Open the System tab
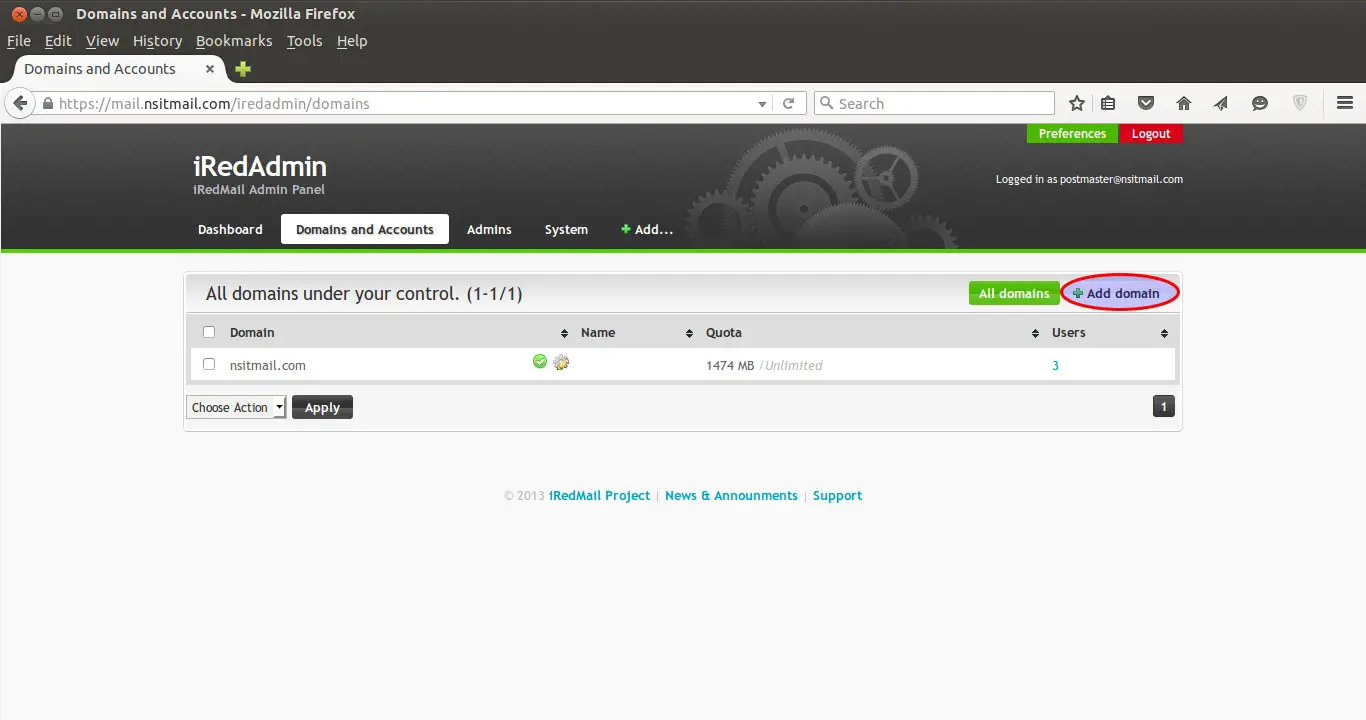 pyautogui.click(x=566, y=229)
